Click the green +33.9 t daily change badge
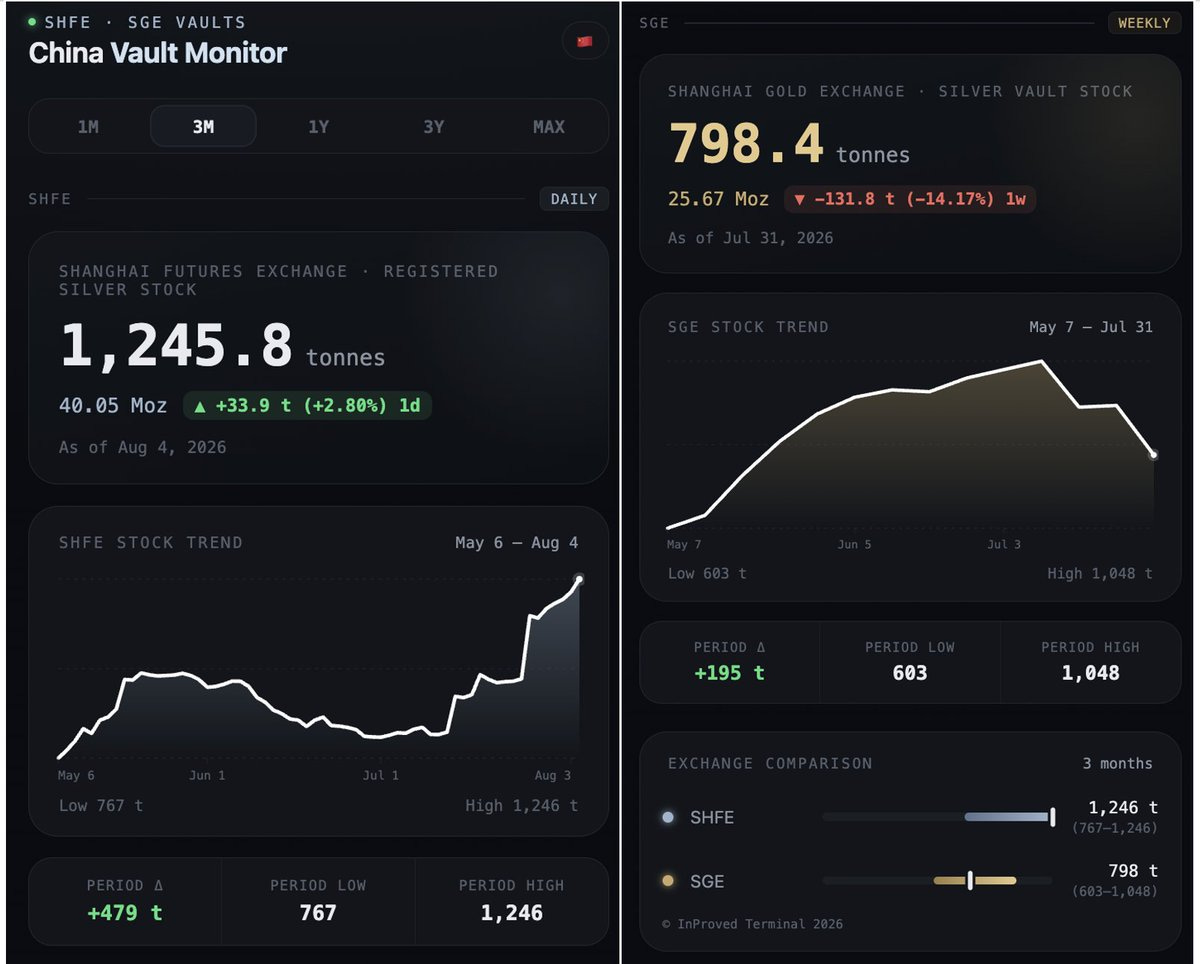Image resolution: width=1200 pixels, height=964 pixels. (x=307, y=405)
